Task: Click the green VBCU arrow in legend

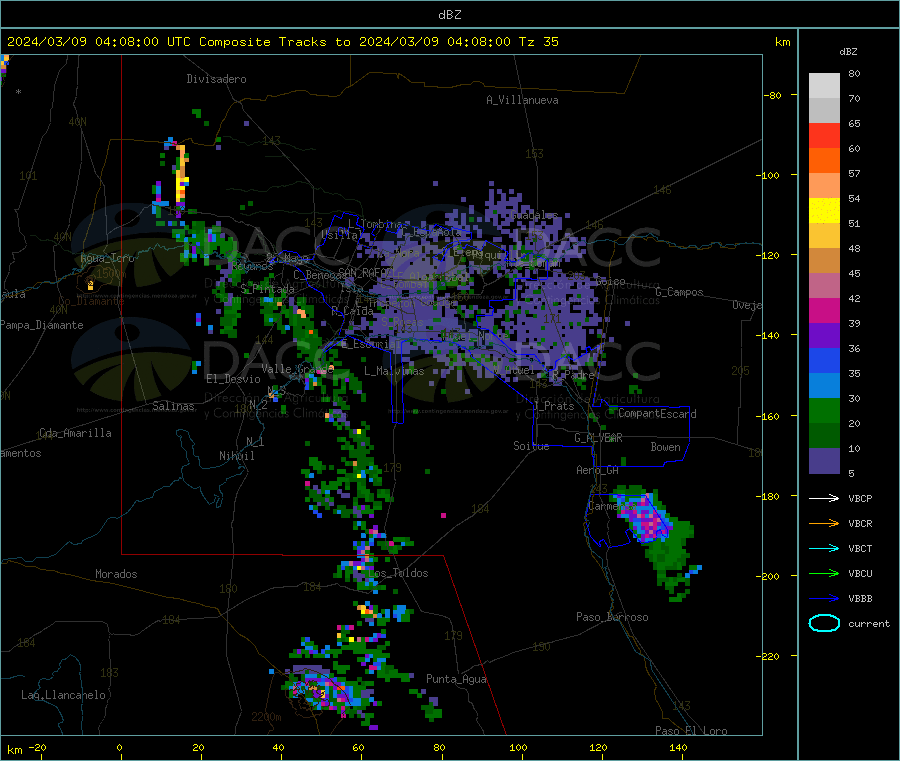Action: coord(824,573)
